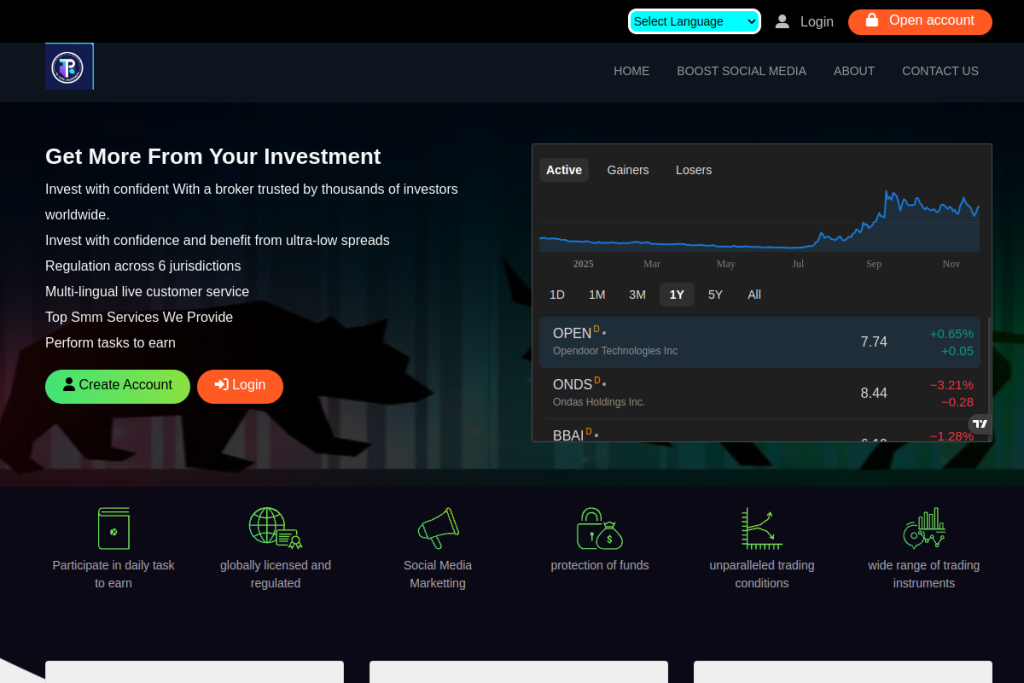Screen dimensions: 1024x683
Task: Click the trading instruments bar chart icon
Action: click(923, 528)
